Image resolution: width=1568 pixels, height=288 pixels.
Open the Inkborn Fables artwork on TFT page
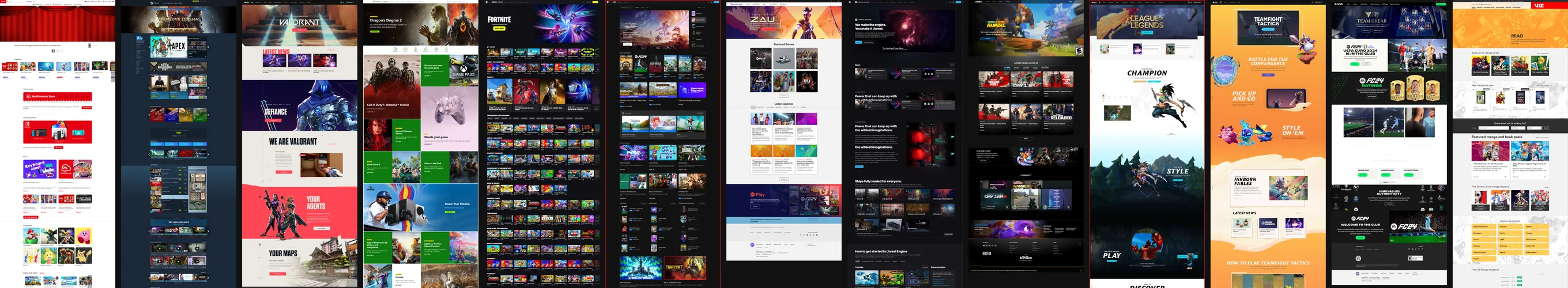(1287, 189)
